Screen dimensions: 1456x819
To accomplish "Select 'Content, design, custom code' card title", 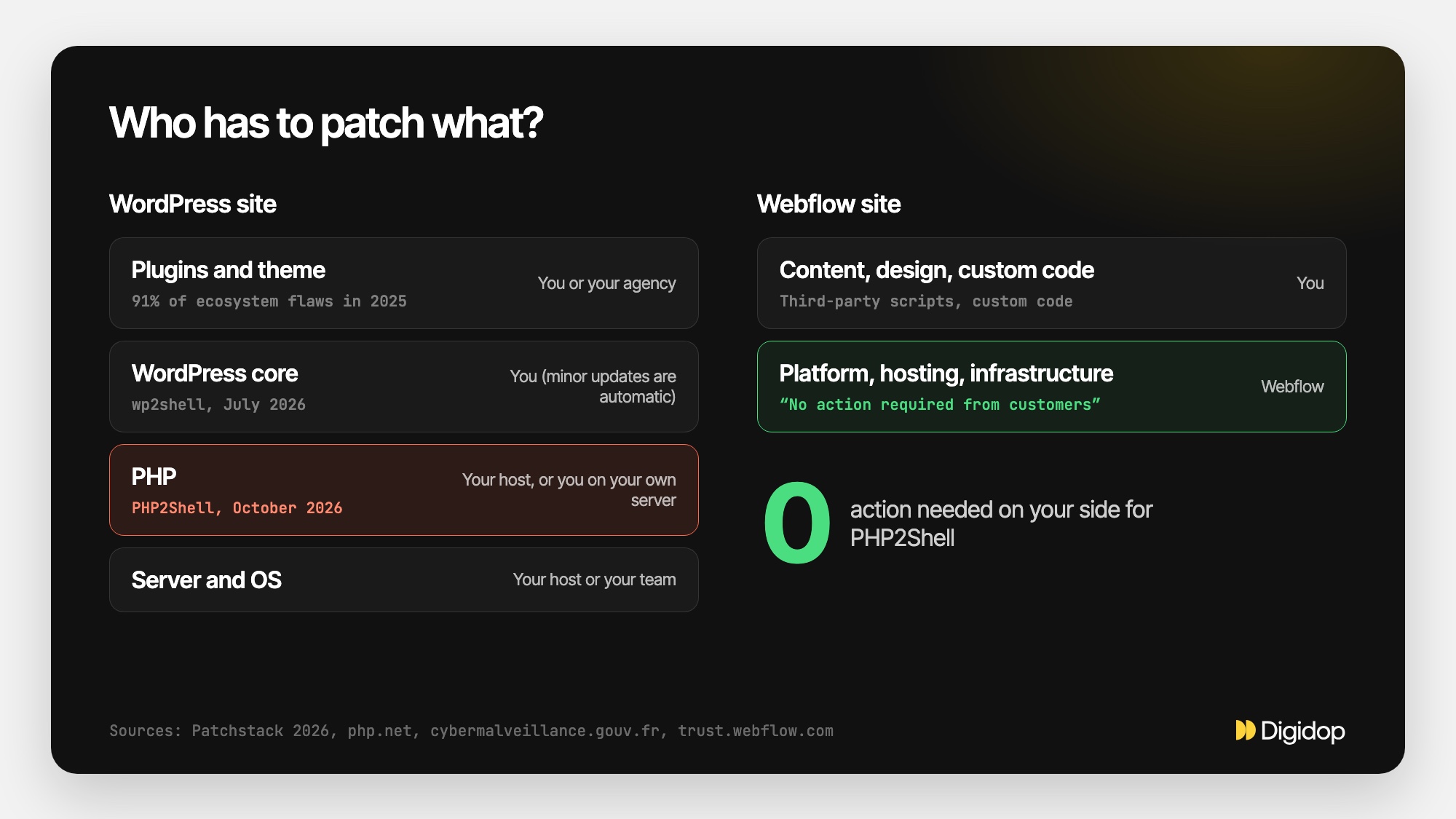I will tap(936, 270).
